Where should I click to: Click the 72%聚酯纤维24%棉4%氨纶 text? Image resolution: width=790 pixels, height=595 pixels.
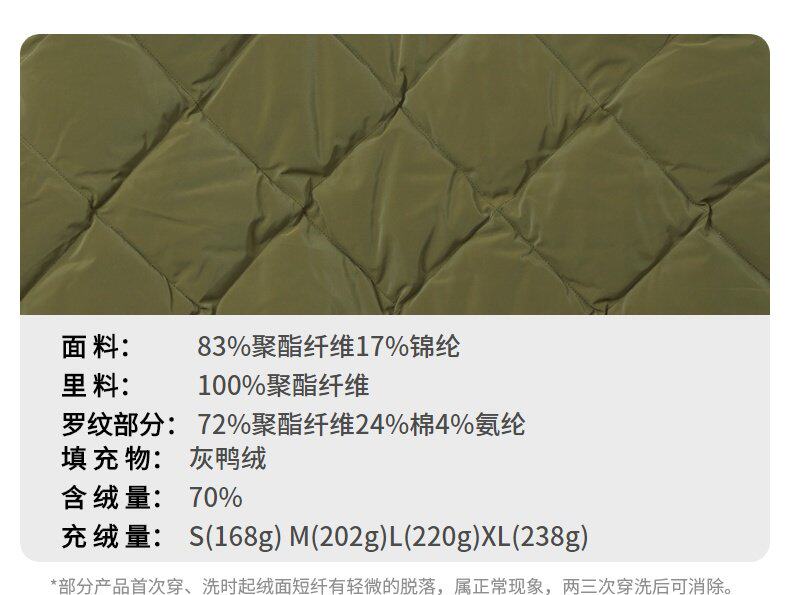[361, 424]
